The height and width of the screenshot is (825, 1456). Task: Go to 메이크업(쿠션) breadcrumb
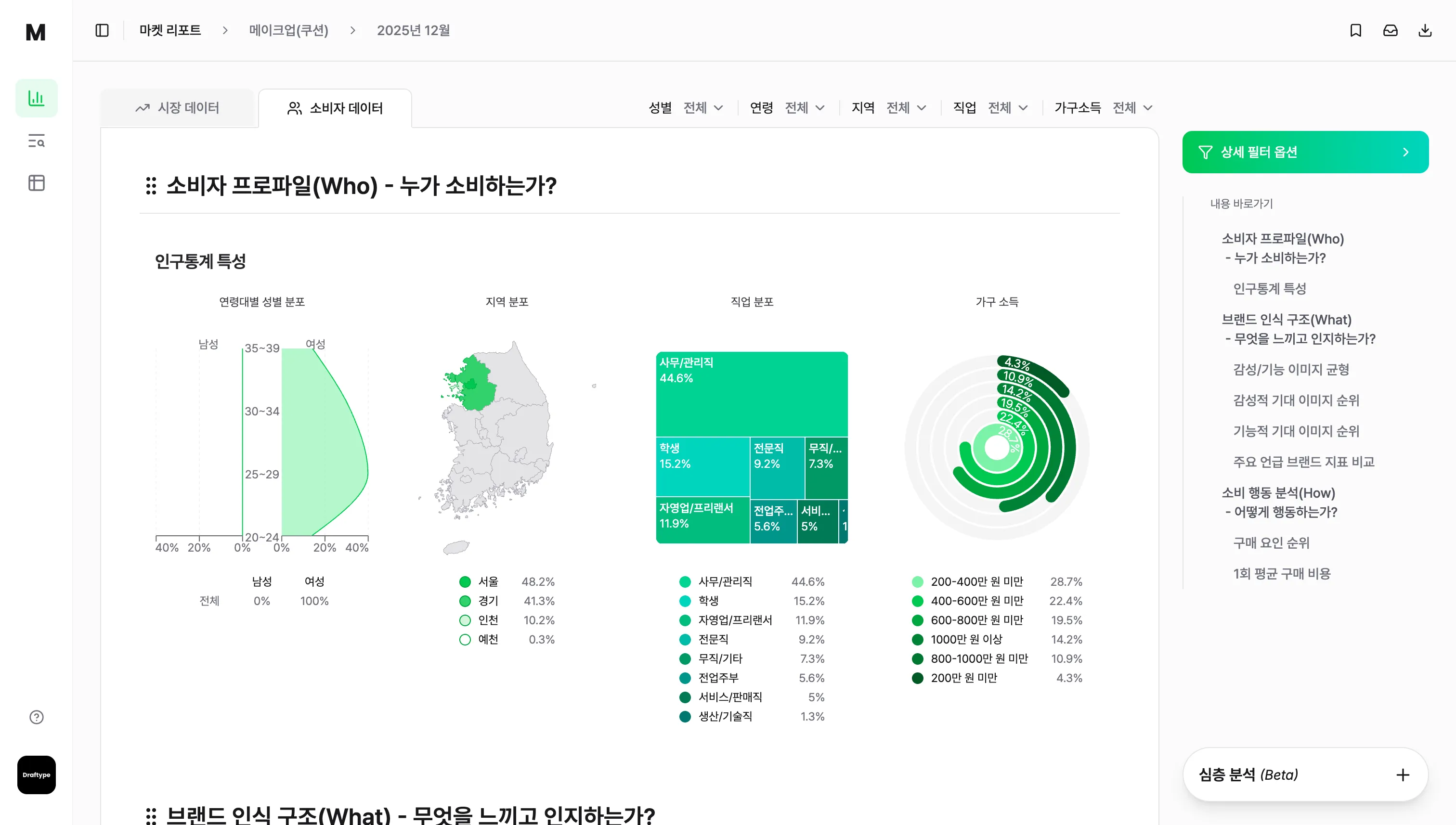coord(288,31)
